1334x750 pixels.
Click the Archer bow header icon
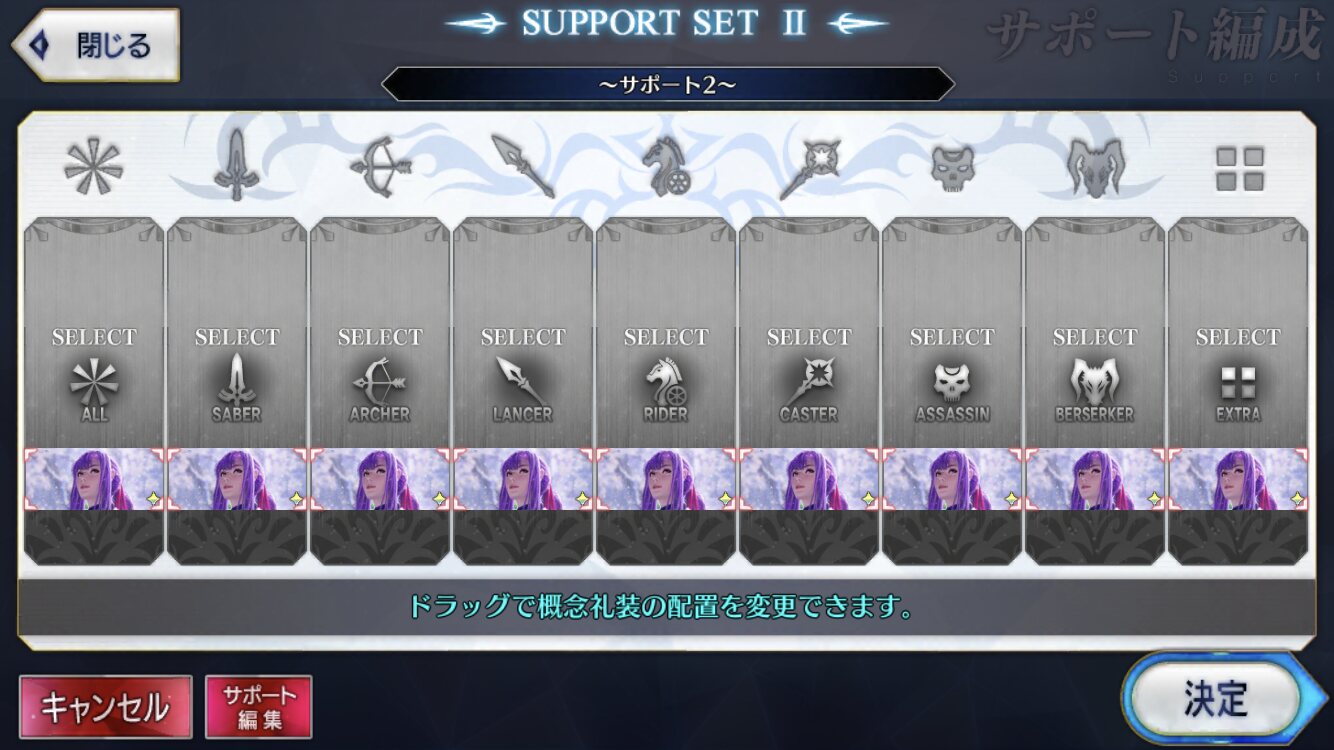pyautogui.click(x=380, y=166)
